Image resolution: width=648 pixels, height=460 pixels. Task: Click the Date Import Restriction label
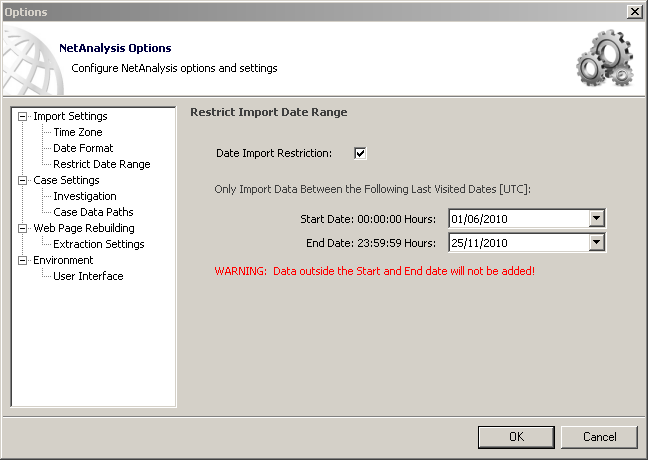pyautogui.click(x=274, y=153)
